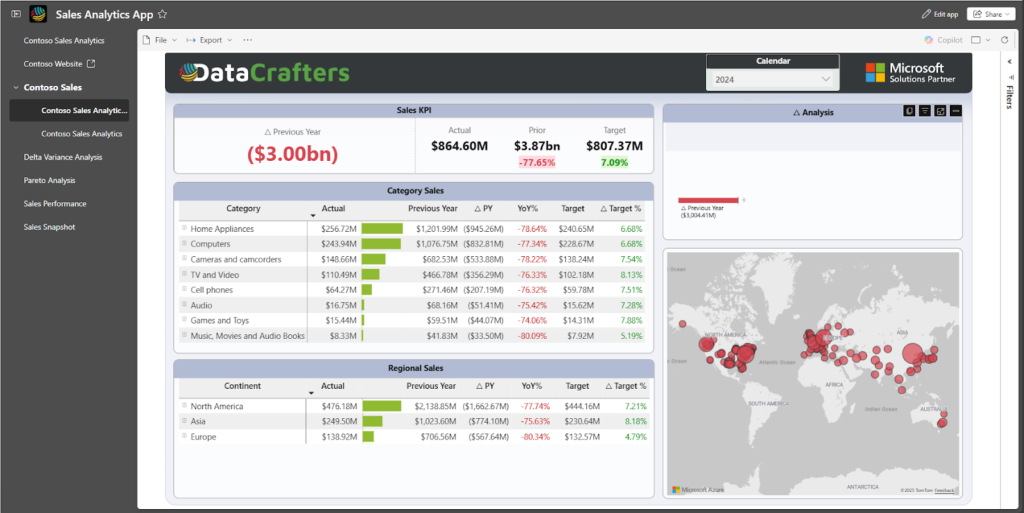
Task: Click the Edit app pencil button
Action: [x=940, y=14]
